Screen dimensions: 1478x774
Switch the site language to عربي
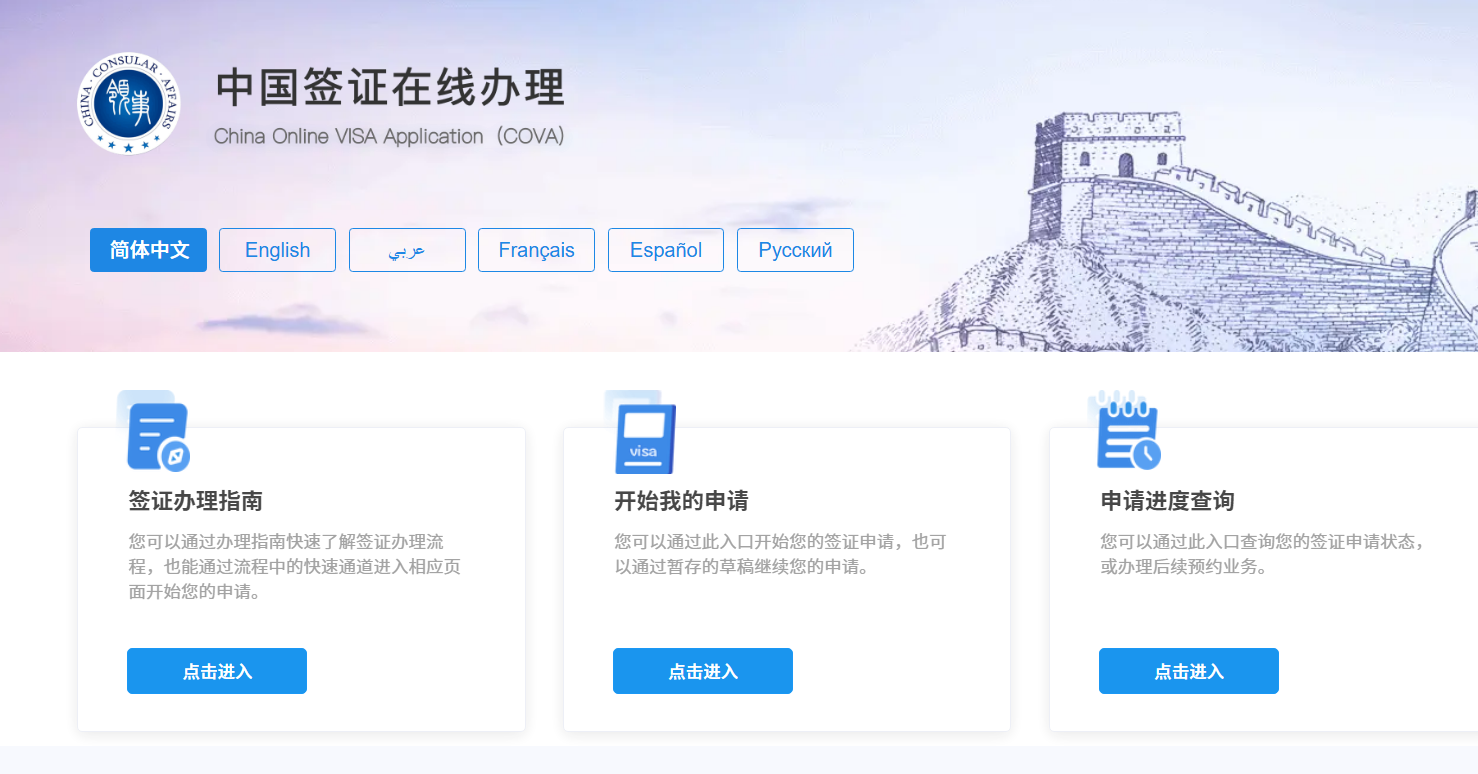[407, 250]
